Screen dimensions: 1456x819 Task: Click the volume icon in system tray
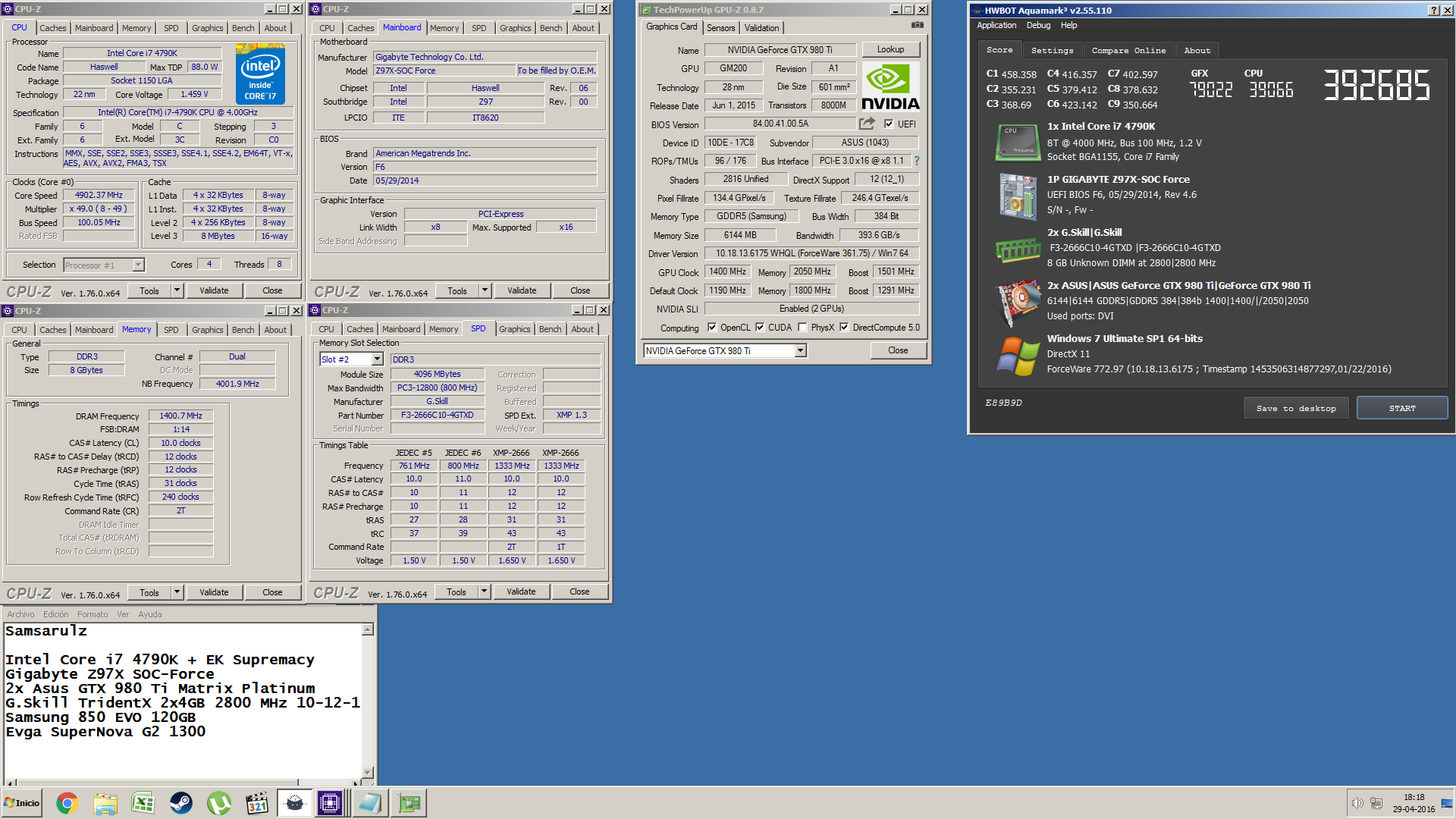pyautogui.click(x=1357, y=803)
